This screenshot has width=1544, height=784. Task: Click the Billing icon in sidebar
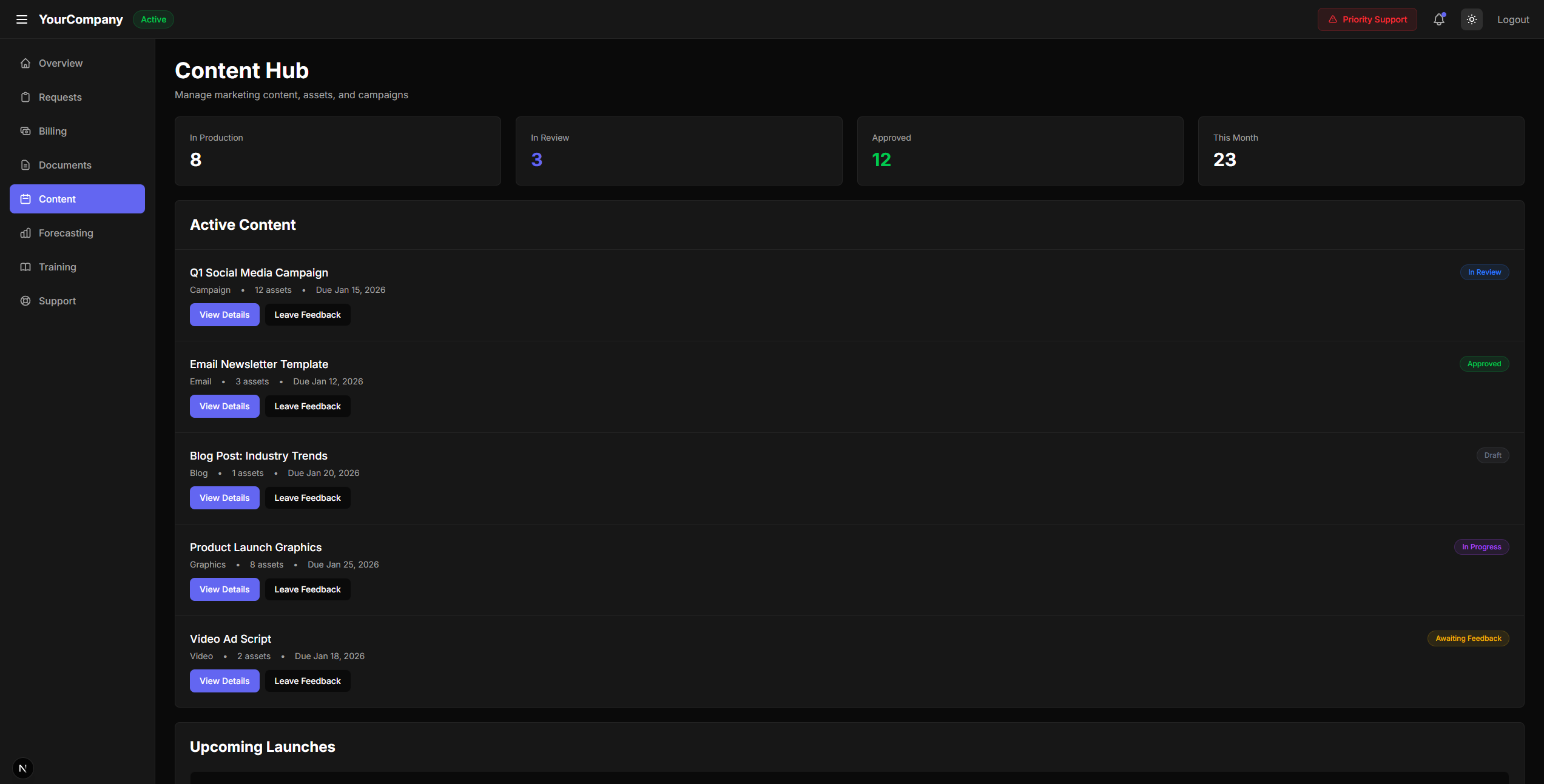(x=25, y=131)
